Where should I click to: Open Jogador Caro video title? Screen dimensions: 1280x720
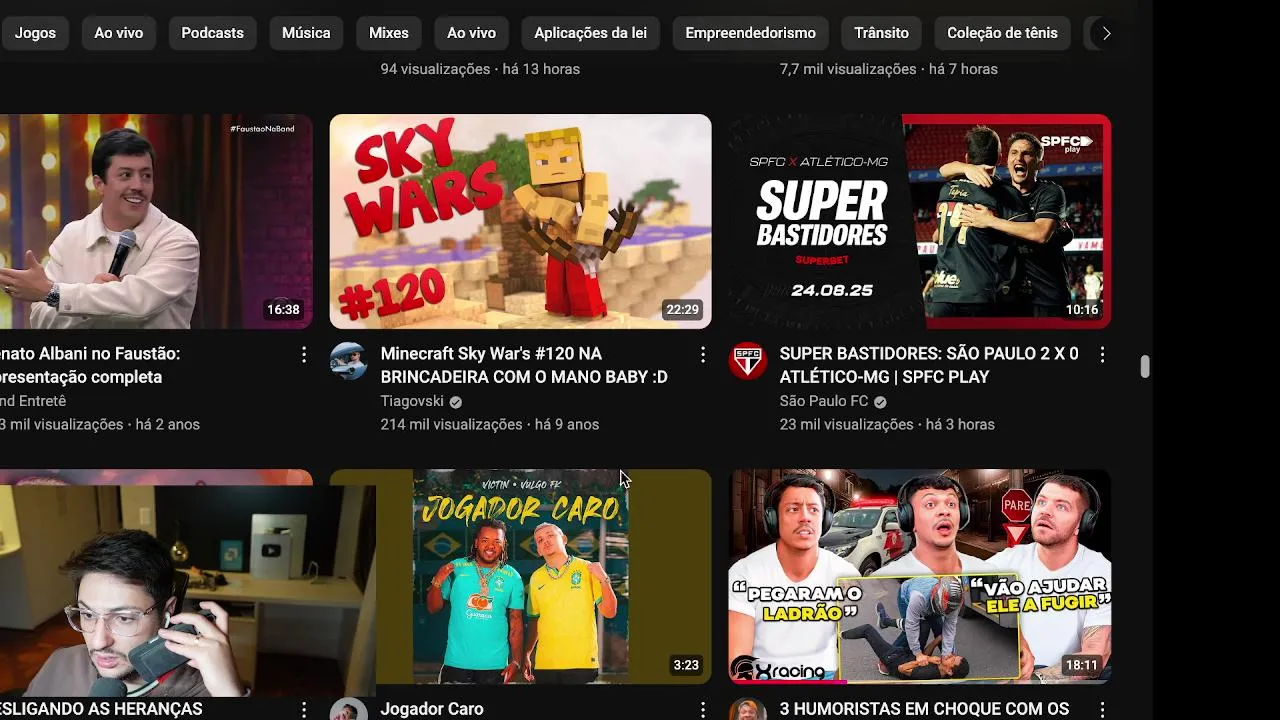tap(432, 709)
